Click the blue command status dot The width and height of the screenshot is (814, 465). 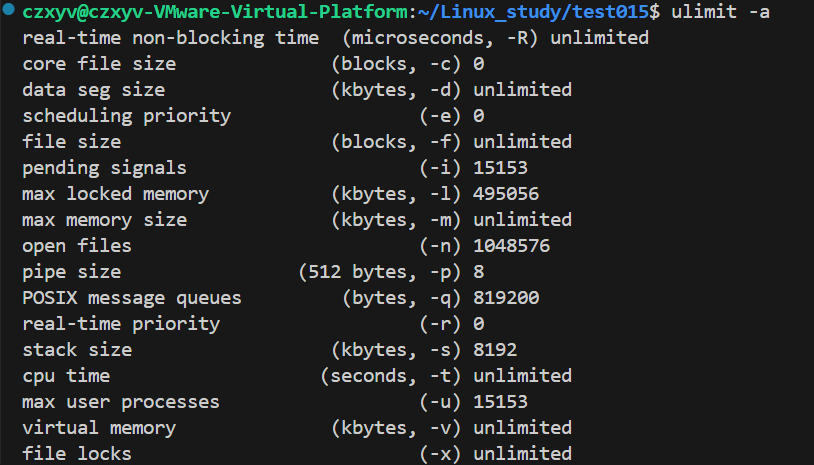click(x=8, y=9)
